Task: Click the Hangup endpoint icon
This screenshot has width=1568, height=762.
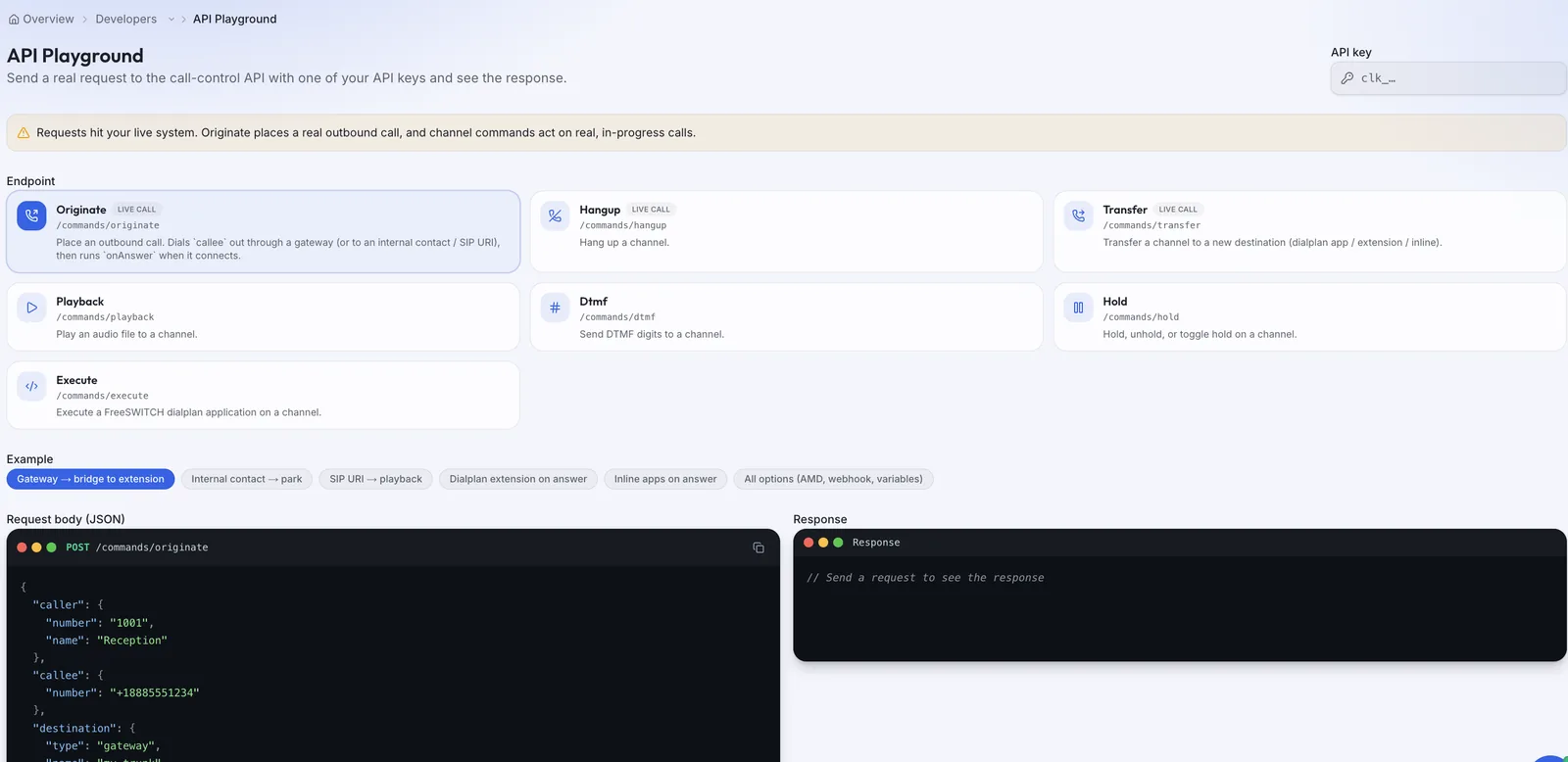Action: pos(555,215)
